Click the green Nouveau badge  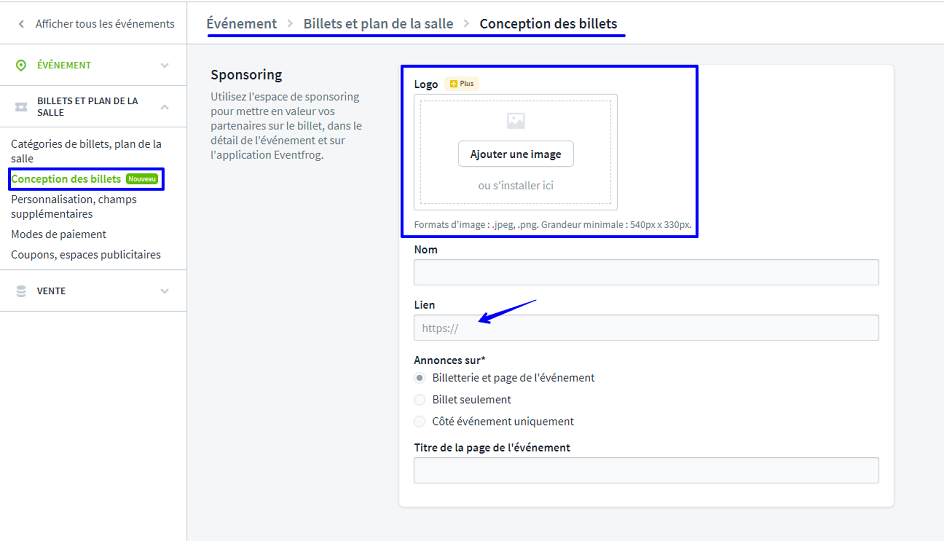pos(142,179)
